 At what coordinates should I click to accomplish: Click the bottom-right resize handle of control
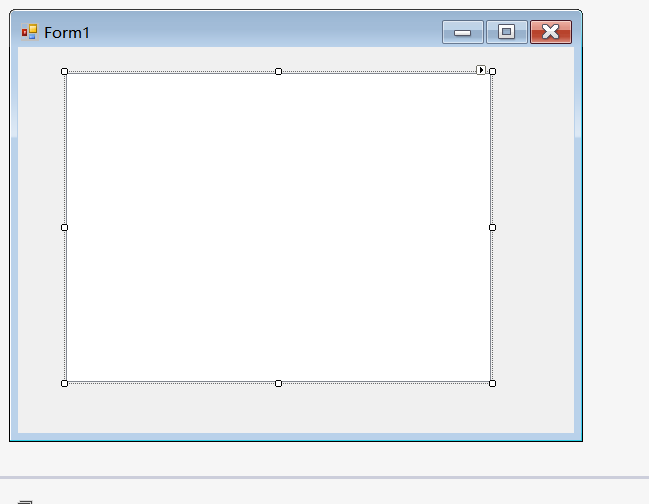(x=493, y=384)
